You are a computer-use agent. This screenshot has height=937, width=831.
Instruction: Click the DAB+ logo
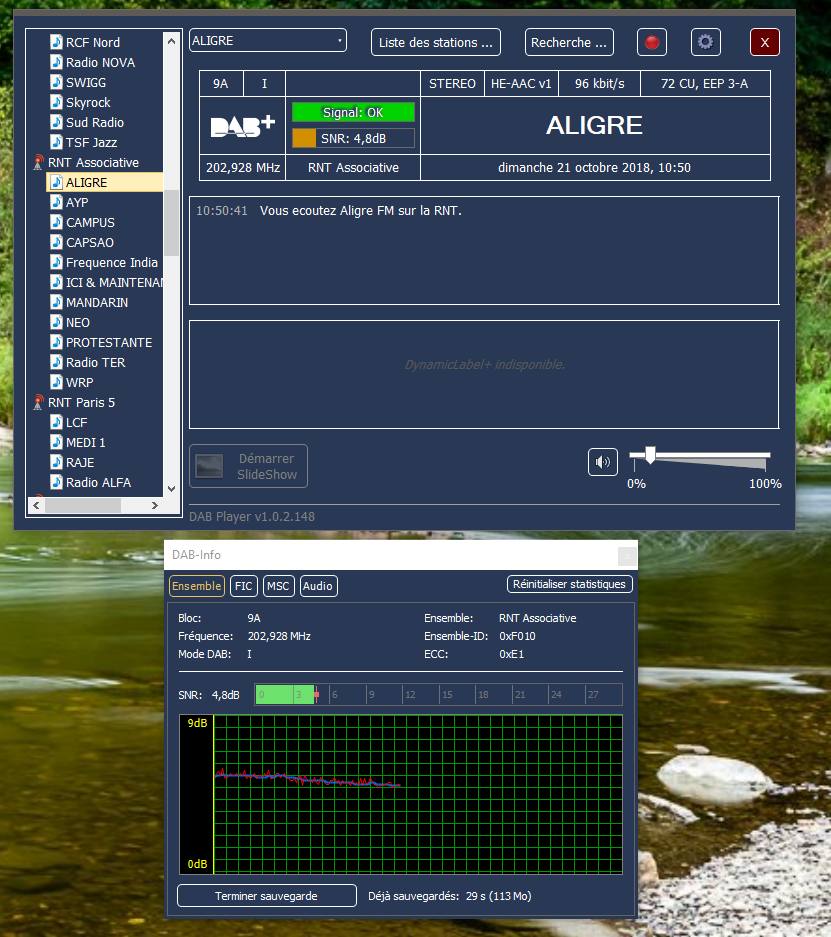pos(243,126)
